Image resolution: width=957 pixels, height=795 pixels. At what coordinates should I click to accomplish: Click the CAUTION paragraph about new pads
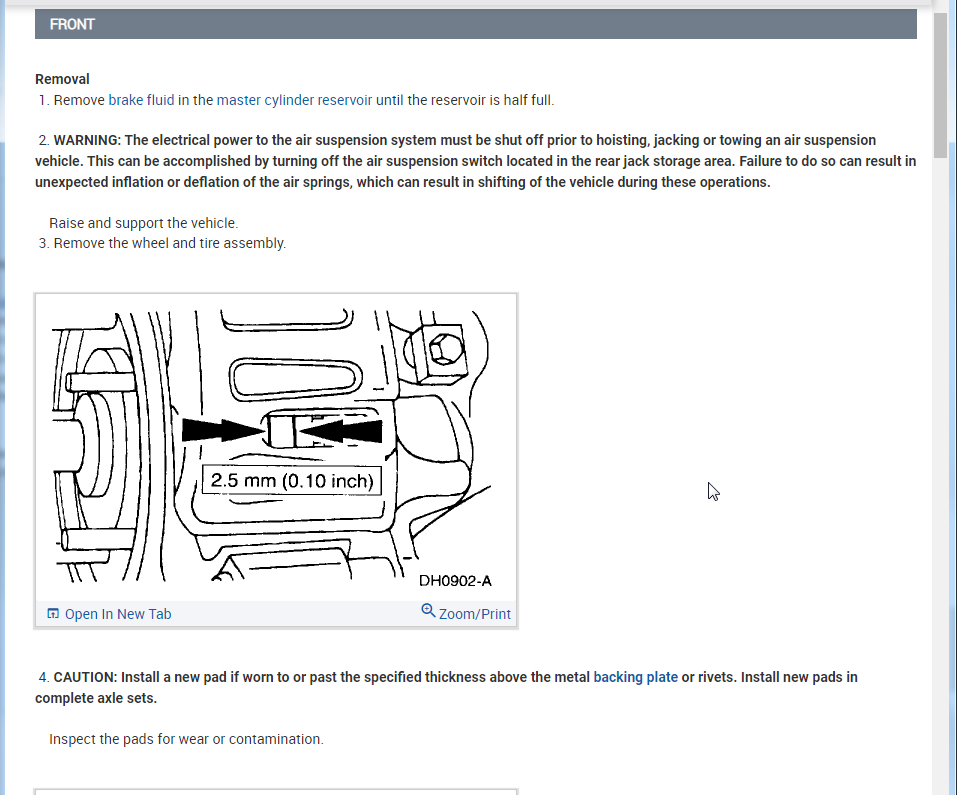[446, 688]
